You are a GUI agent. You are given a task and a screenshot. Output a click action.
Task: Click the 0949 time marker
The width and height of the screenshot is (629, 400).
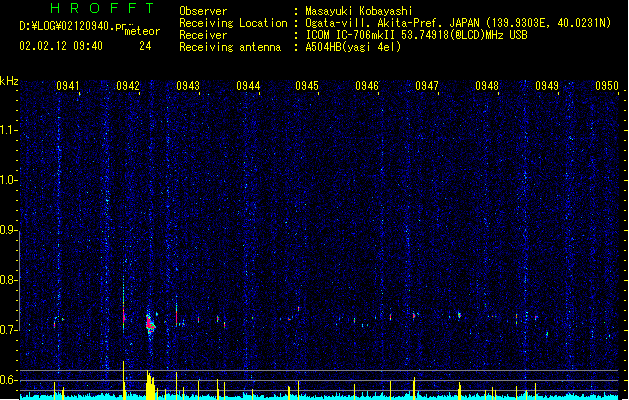click(547, 86)
